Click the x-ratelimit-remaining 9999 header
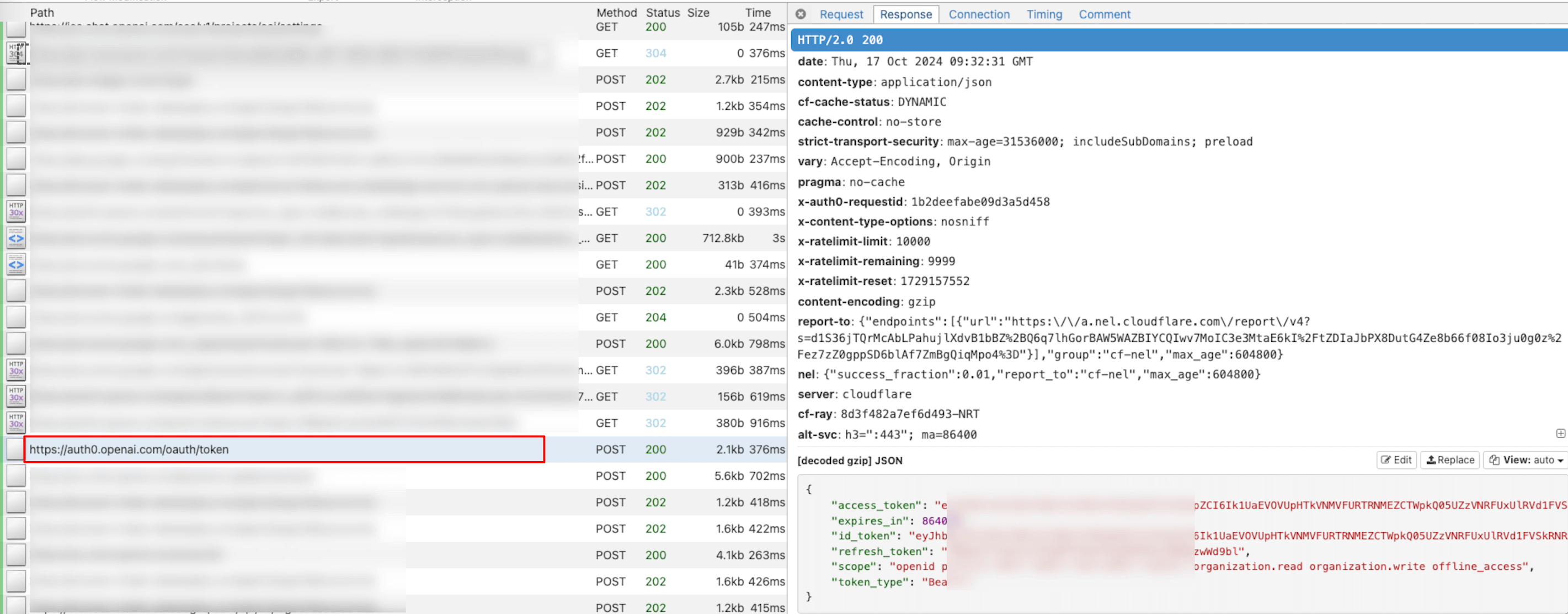Image resolution: width=1568 pixels, height=614 pixels. [x=877, y=261]
